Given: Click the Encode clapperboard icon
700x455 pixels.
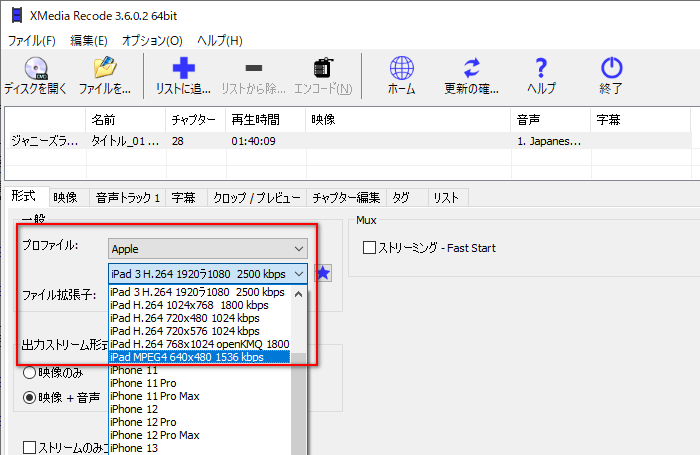Looking at the screenshot, I should tap(323, 68).
